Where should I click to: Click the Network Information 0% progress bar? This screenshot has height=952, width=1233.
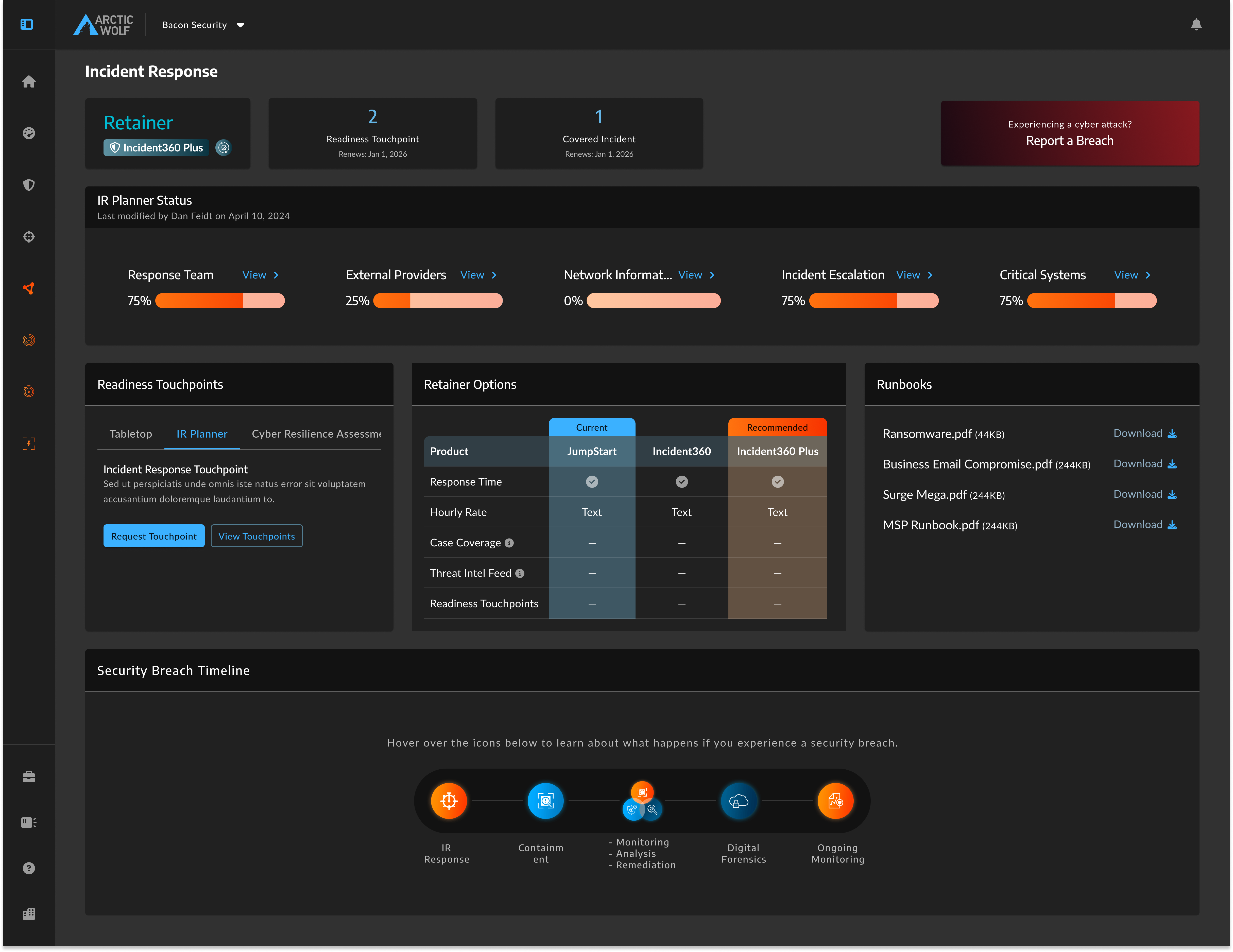click(653, 301)
